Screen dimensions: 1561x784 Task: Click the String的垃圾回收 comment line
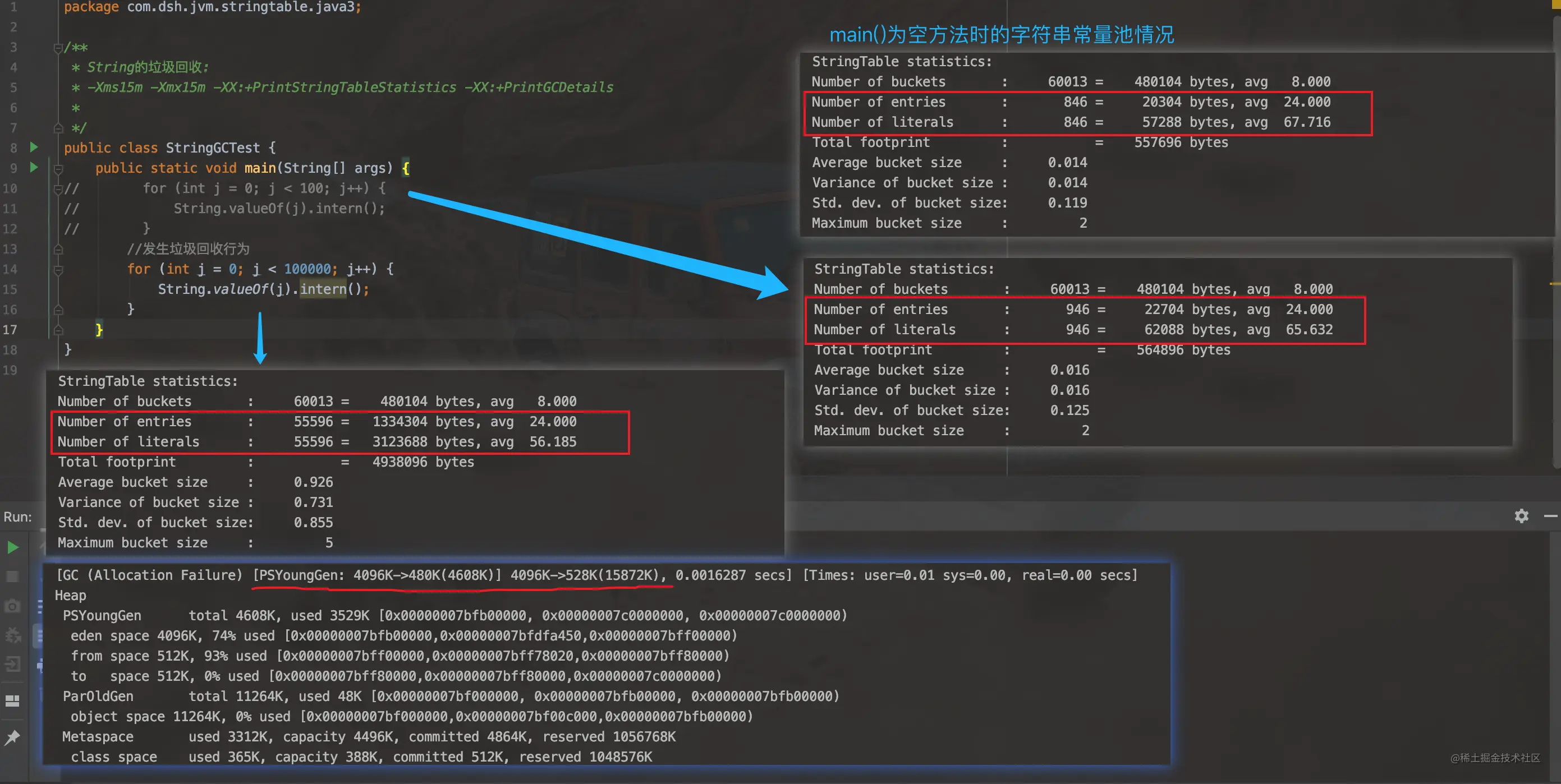pyautogui.click(x=148, y=67)
